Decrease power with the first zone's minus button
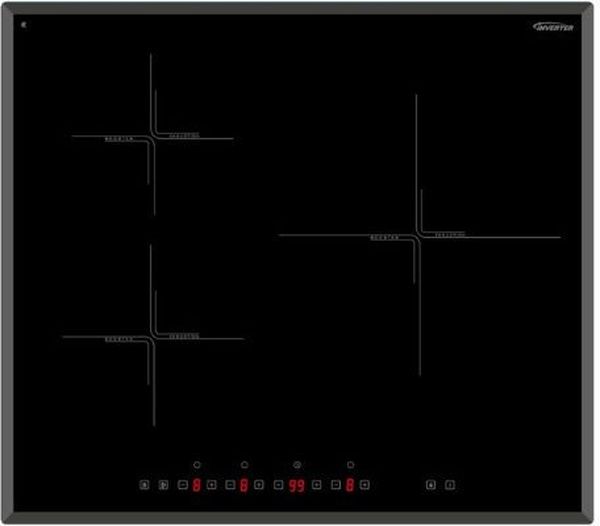The image size is (600, 526). pyautogui.click(x=183, y=485)
